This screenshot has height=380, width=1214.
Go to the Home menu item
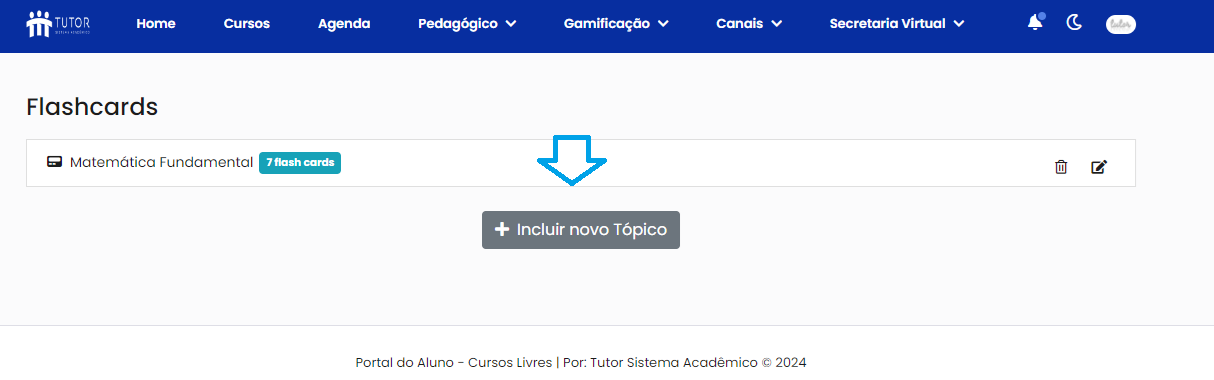tap(156, 23)
